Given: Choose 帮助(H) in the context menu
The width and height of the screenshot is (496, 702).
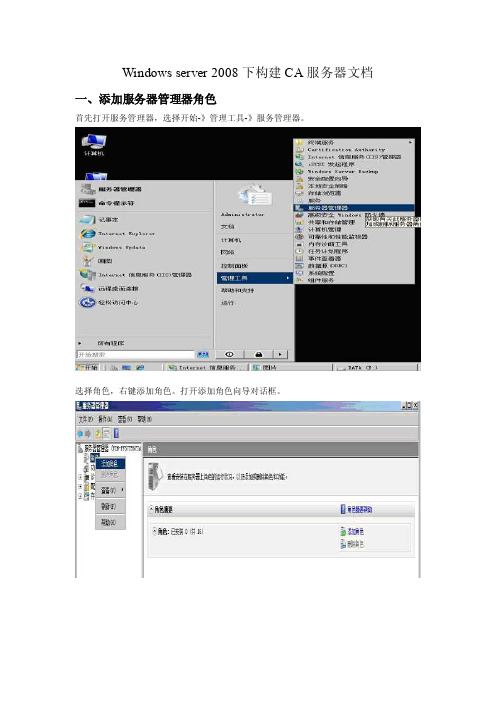Looking at the screenshot, I should pos(110,522).
